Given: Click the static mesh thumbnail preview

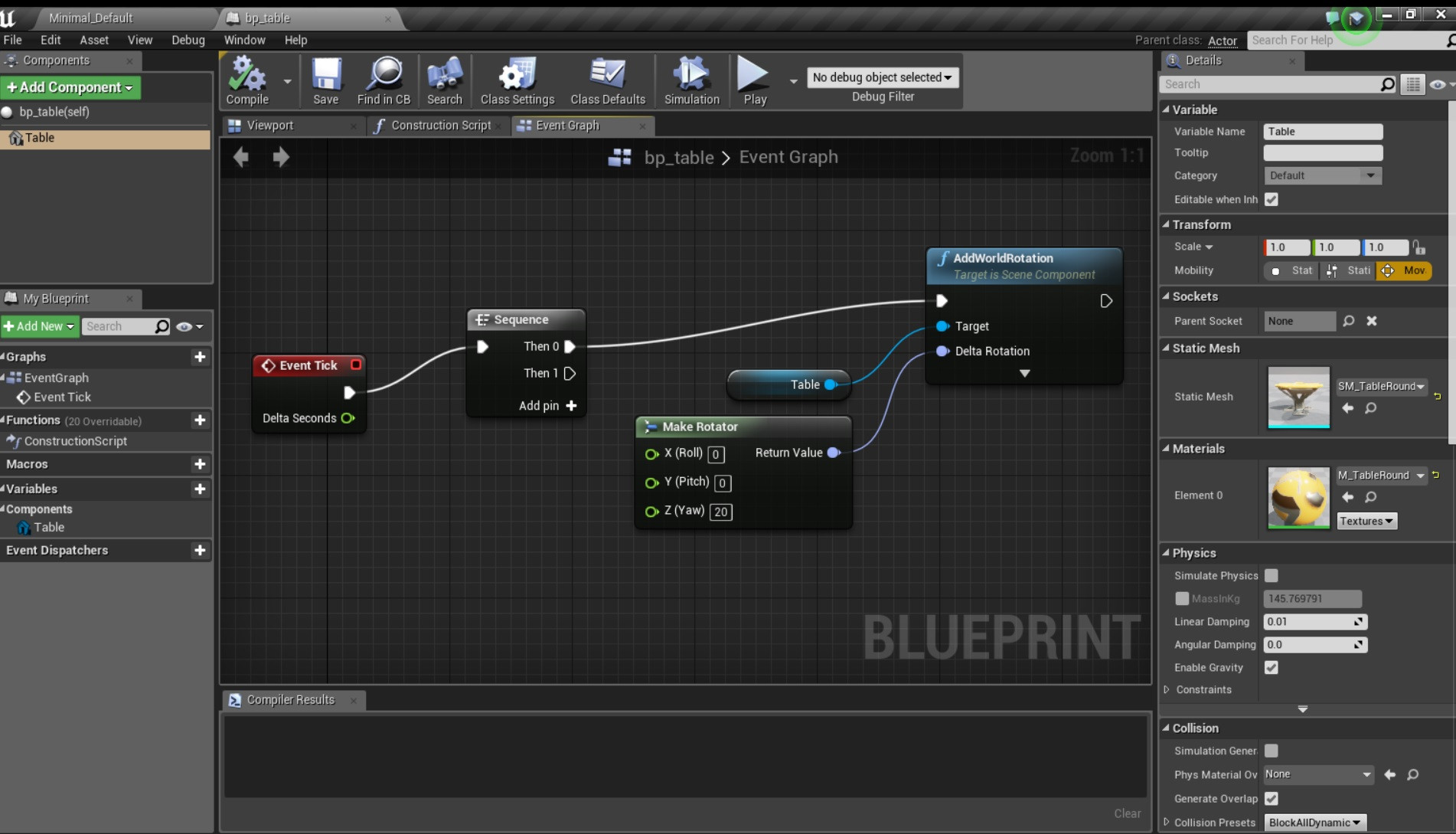Looking at the screenshot, I should click(1298, 397).
